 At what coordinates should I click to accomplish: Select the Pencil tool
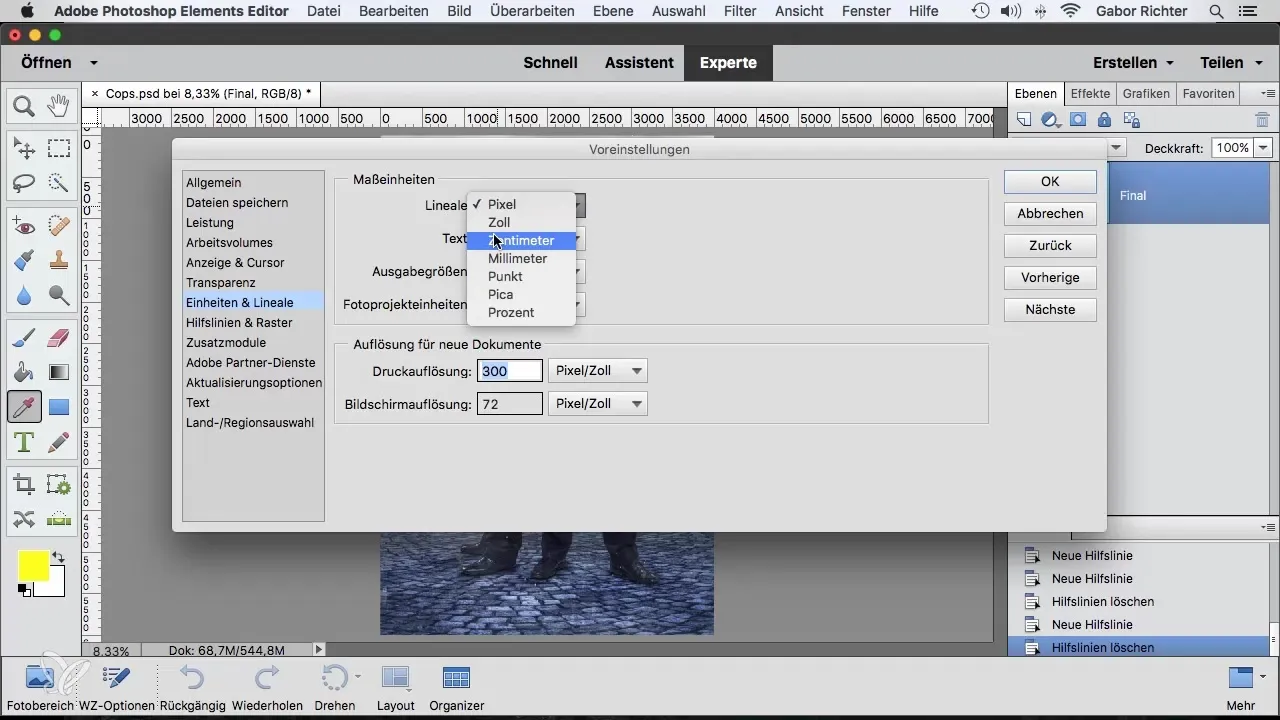click(x=59, y=441)
